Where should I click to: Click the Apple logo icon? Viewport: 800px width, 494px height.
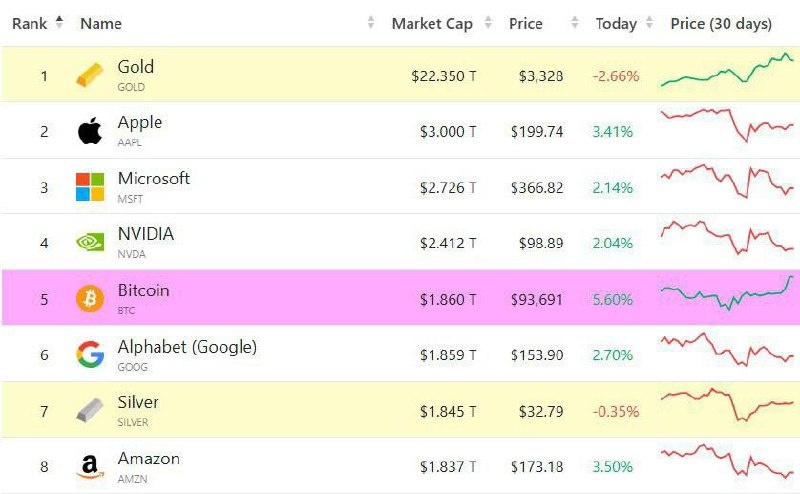(x=89, y=131)
